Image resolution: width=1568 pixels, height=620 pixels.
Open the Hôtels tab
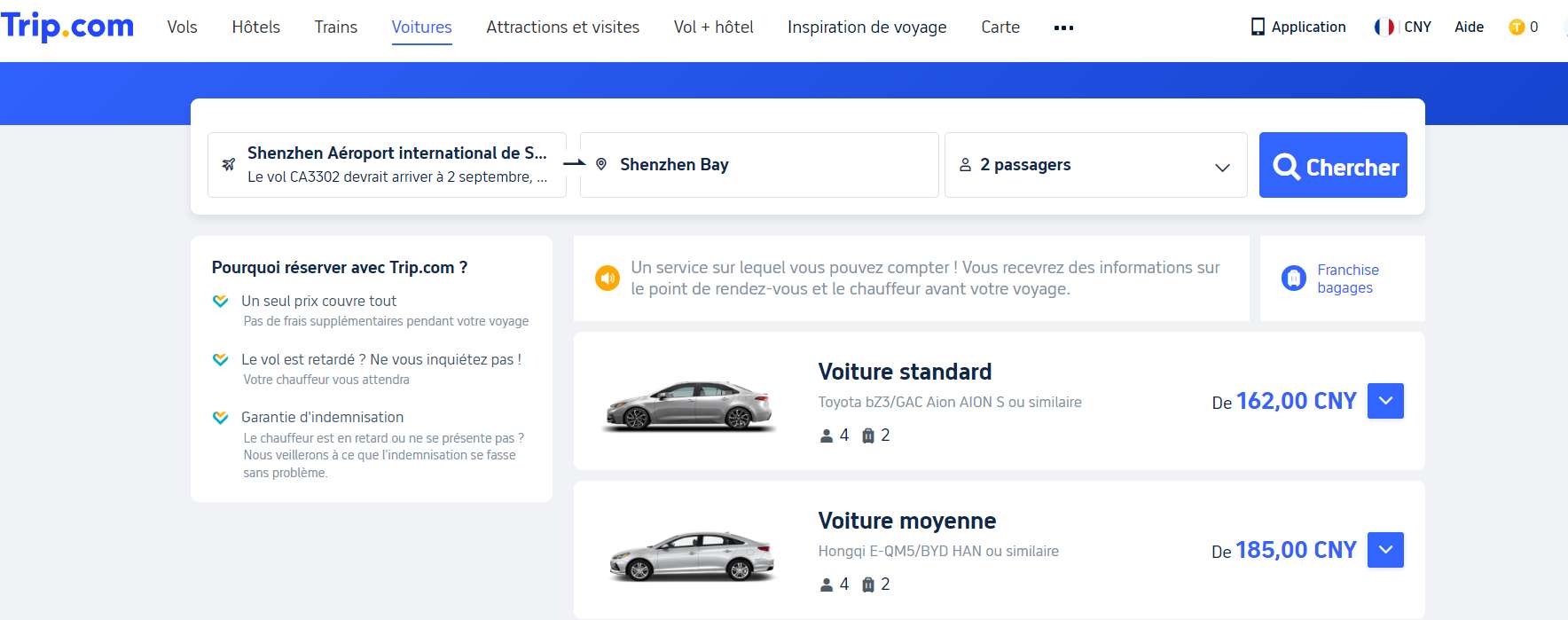click(255, 27)
